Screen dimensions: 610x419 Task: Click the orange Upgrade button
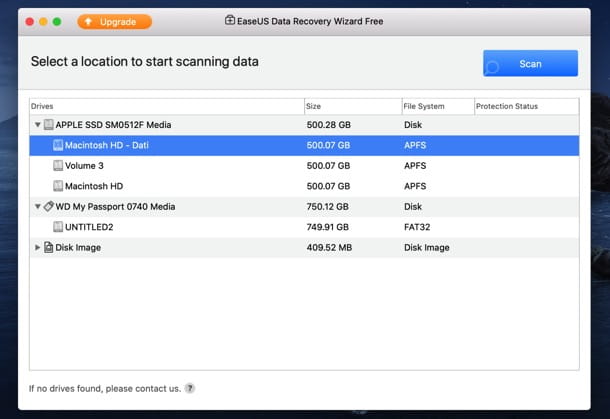(x=114, y=22)
